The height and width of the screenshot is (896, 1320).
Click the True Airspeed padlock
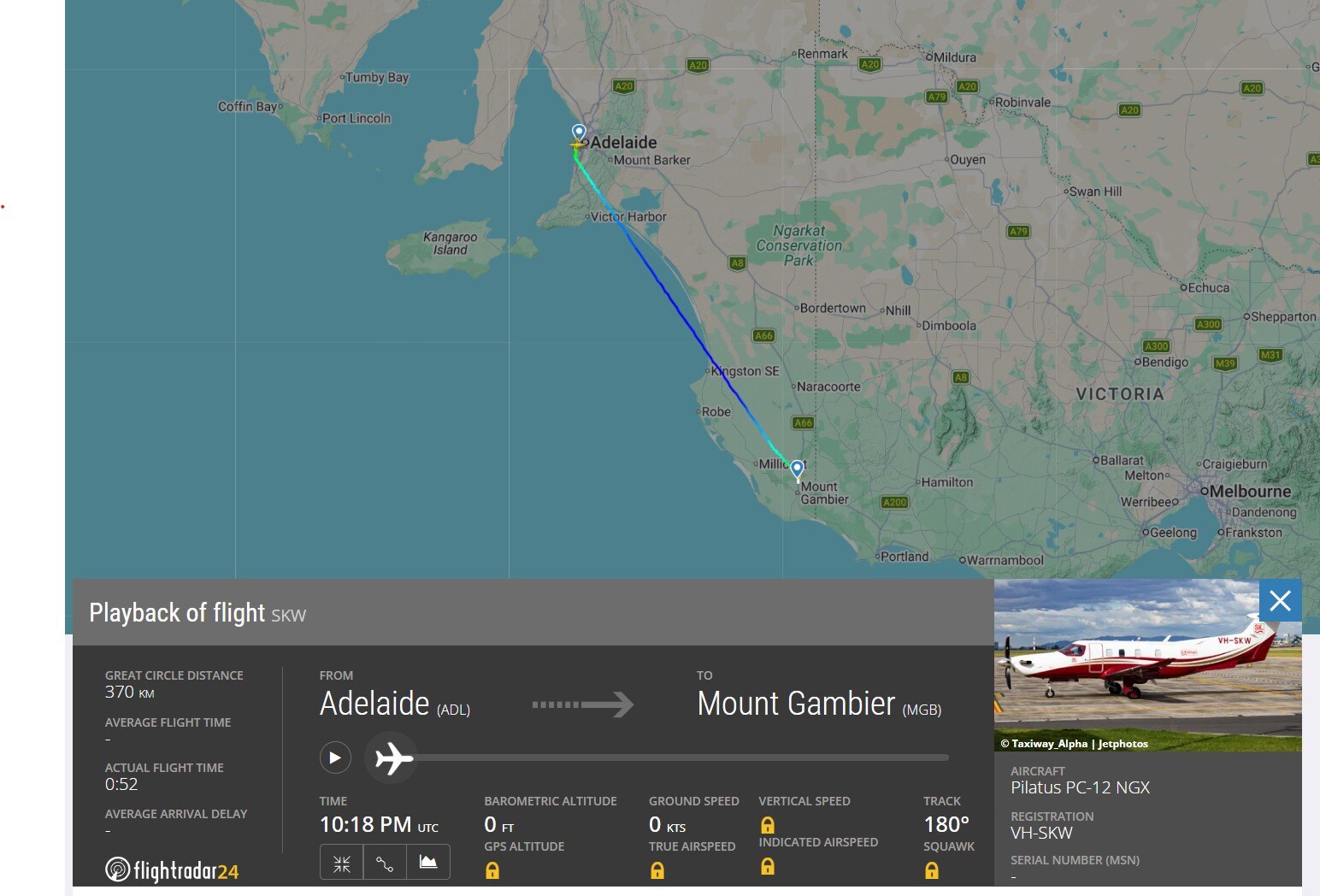657,871
